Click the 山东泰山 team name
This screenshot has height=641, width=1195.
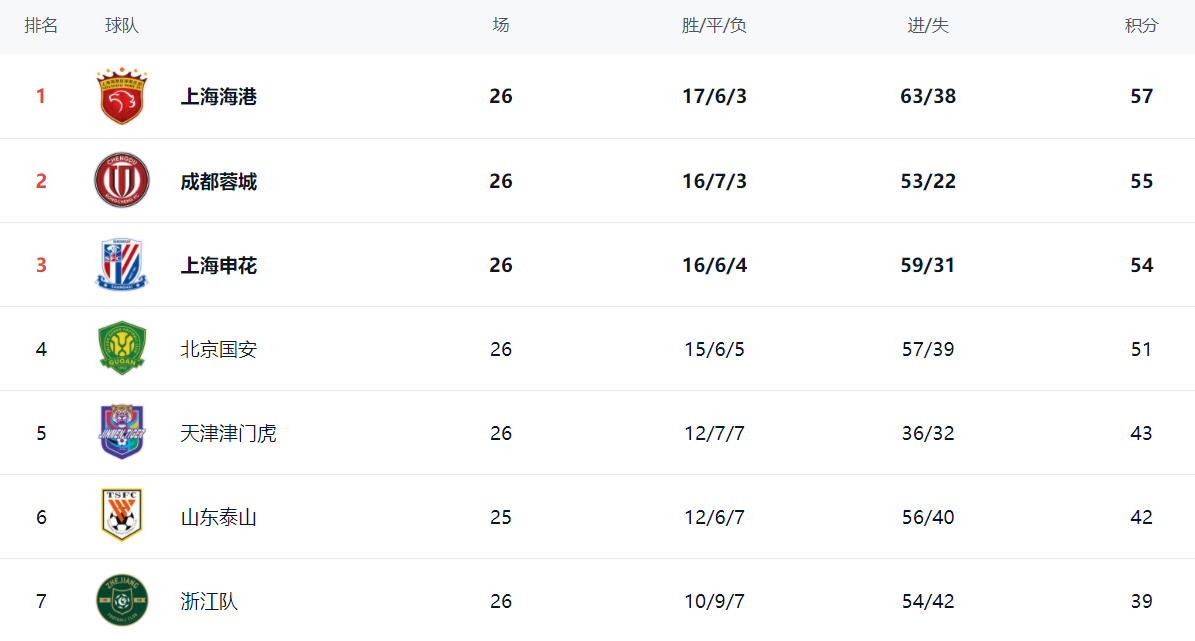(218, 517)
